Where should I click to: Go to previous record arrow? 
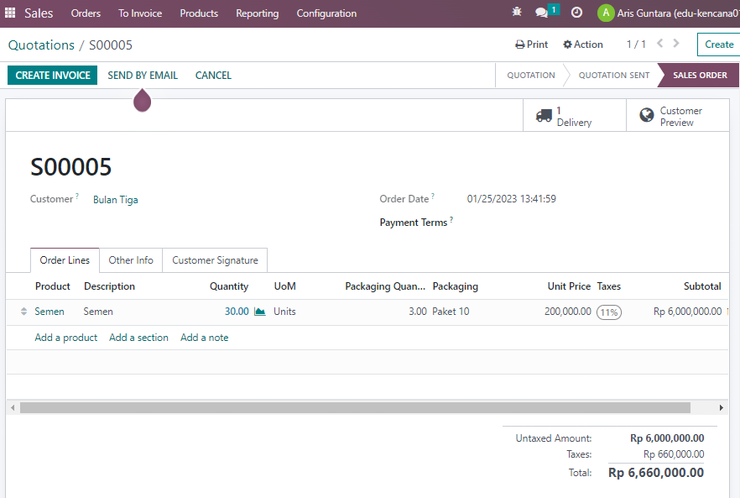click(x=660, y=43)
